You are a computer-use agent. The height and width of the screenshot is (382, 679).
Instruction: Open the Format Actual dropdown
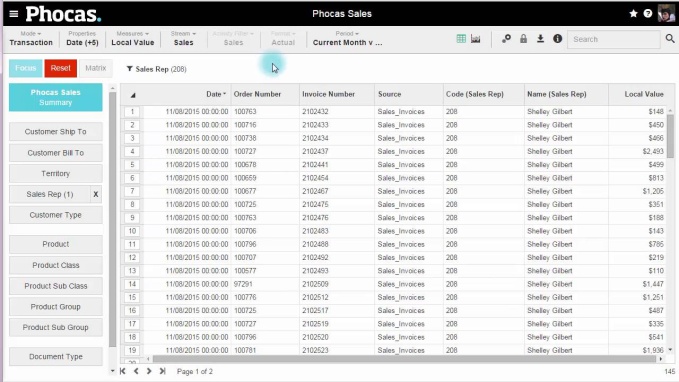click(x=283, y=38)
